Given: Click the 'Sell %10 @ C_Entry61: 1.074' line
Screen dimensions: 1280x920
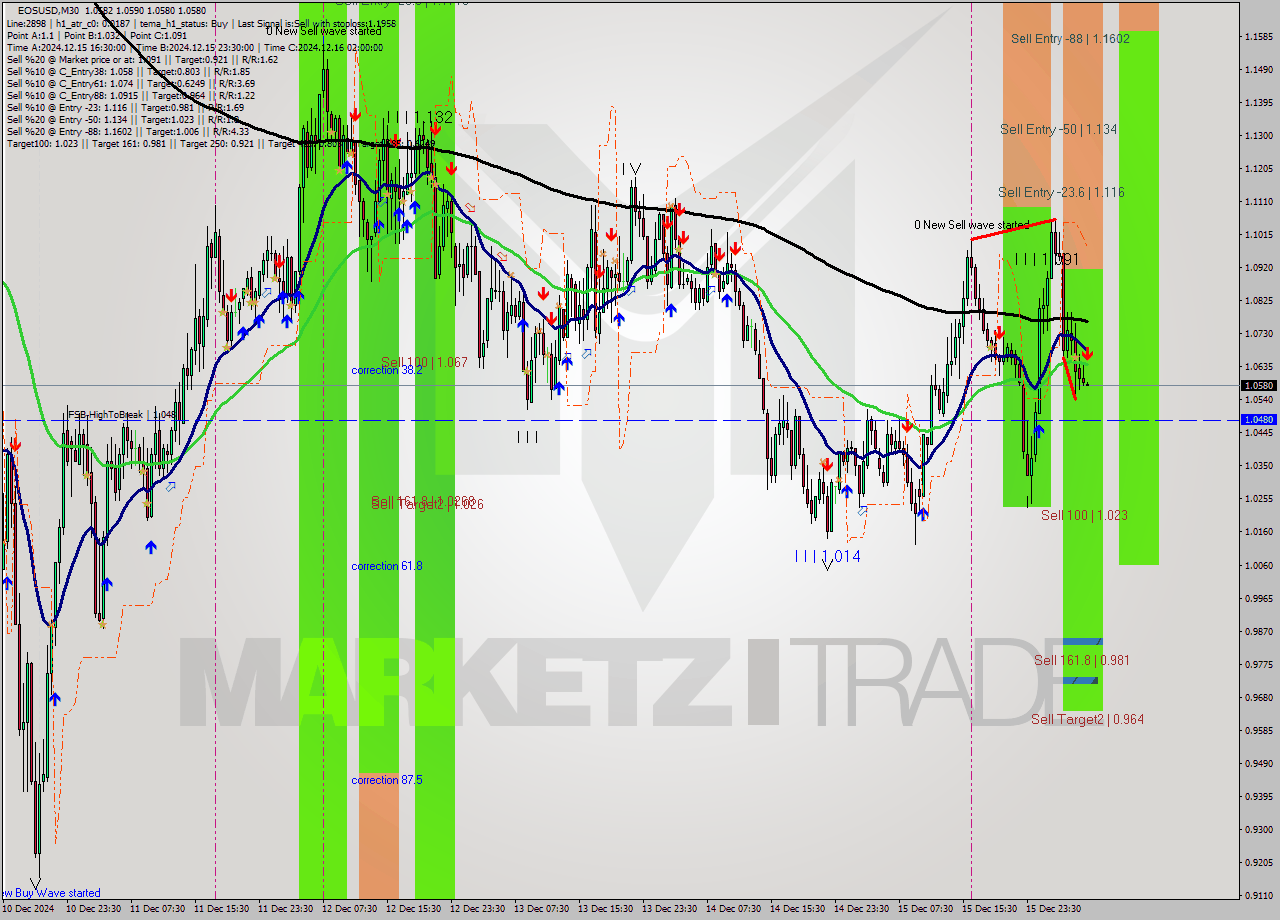Looking at the screenshot, I should point(131,83).
